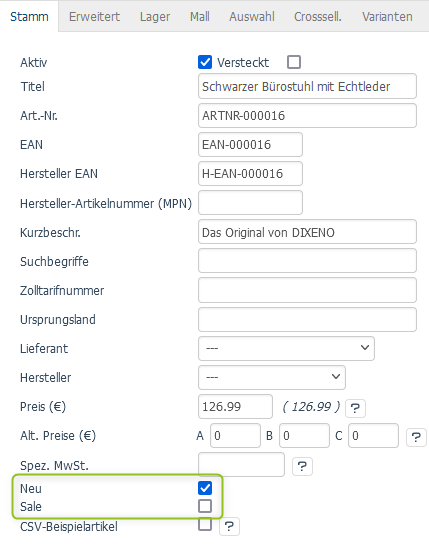Click the Hersteller-Artikelnummer (MPN) field

[250, 203]
